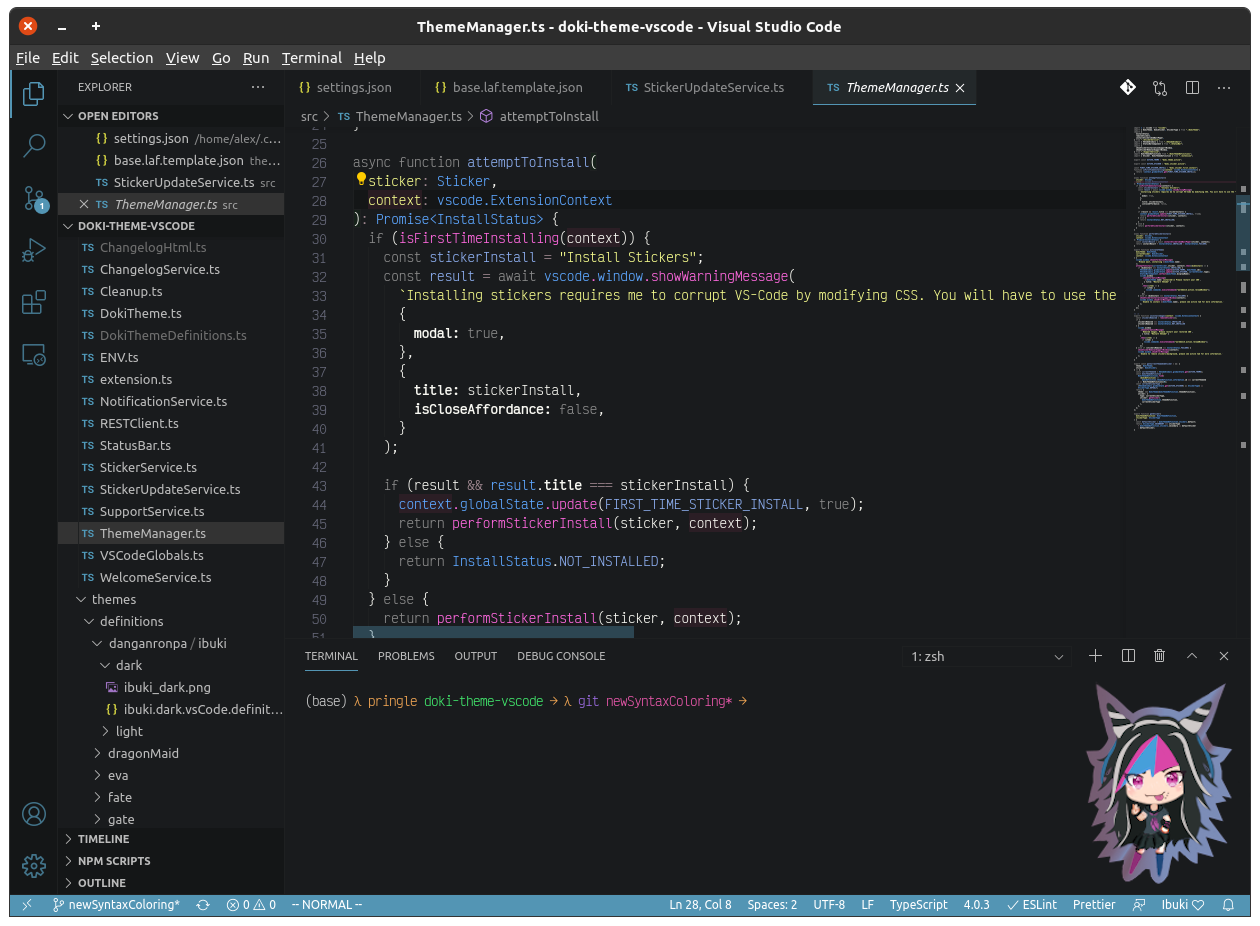The height and width of the screenshot is (926, 1260).
Task: Open extension.ts in the explorer
Action: tap(171, 379)
